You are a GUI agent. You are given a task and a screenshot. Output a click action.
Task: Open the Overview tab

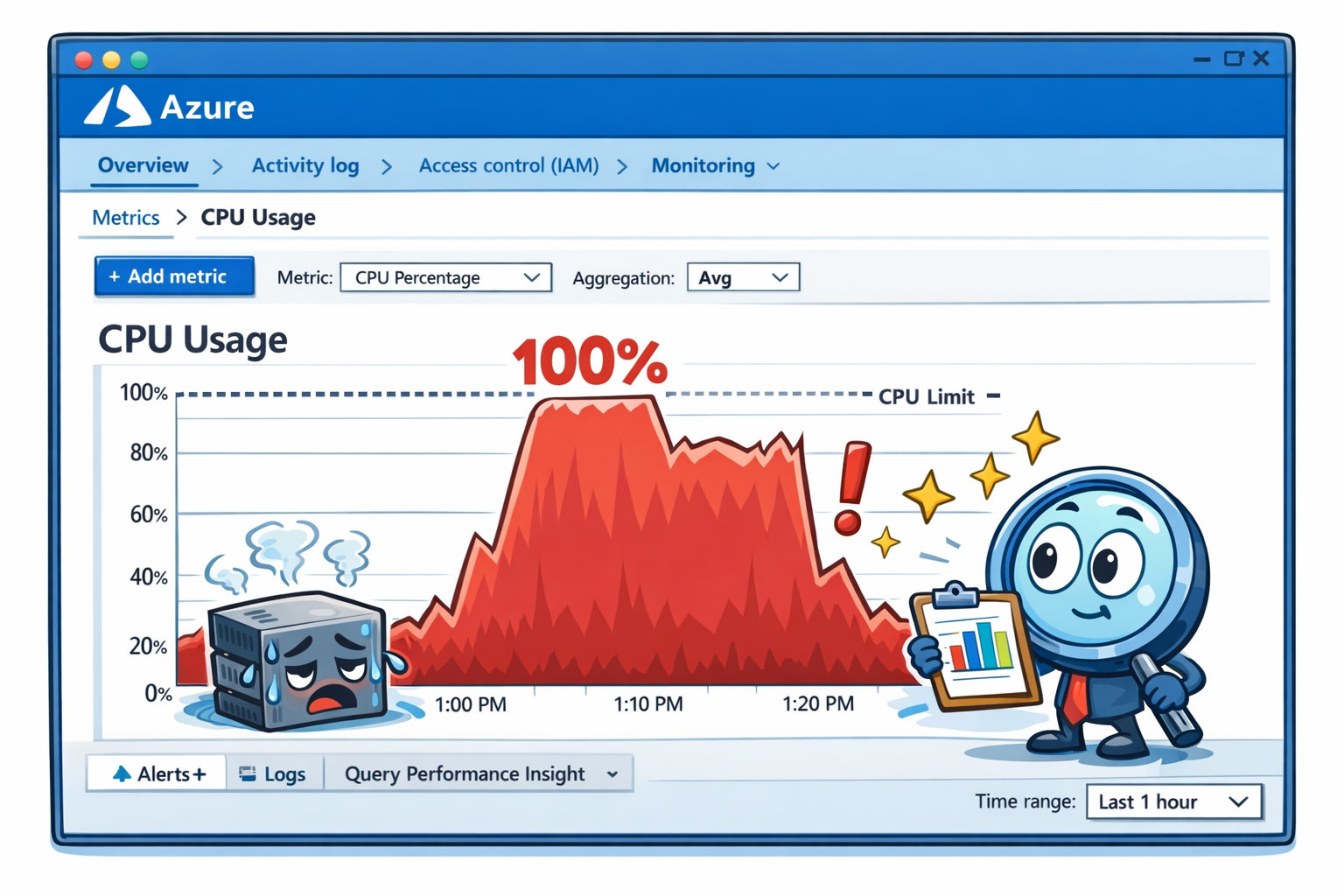tap(143, 165)
